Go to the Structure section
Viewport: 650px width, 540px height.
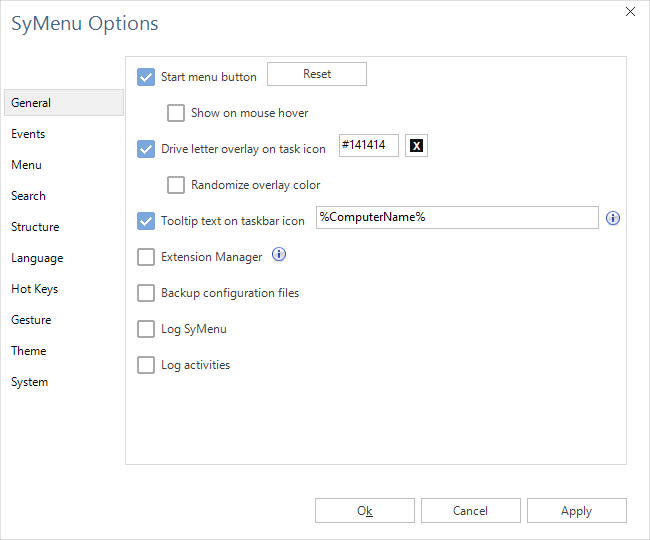(x=35, y=227)
